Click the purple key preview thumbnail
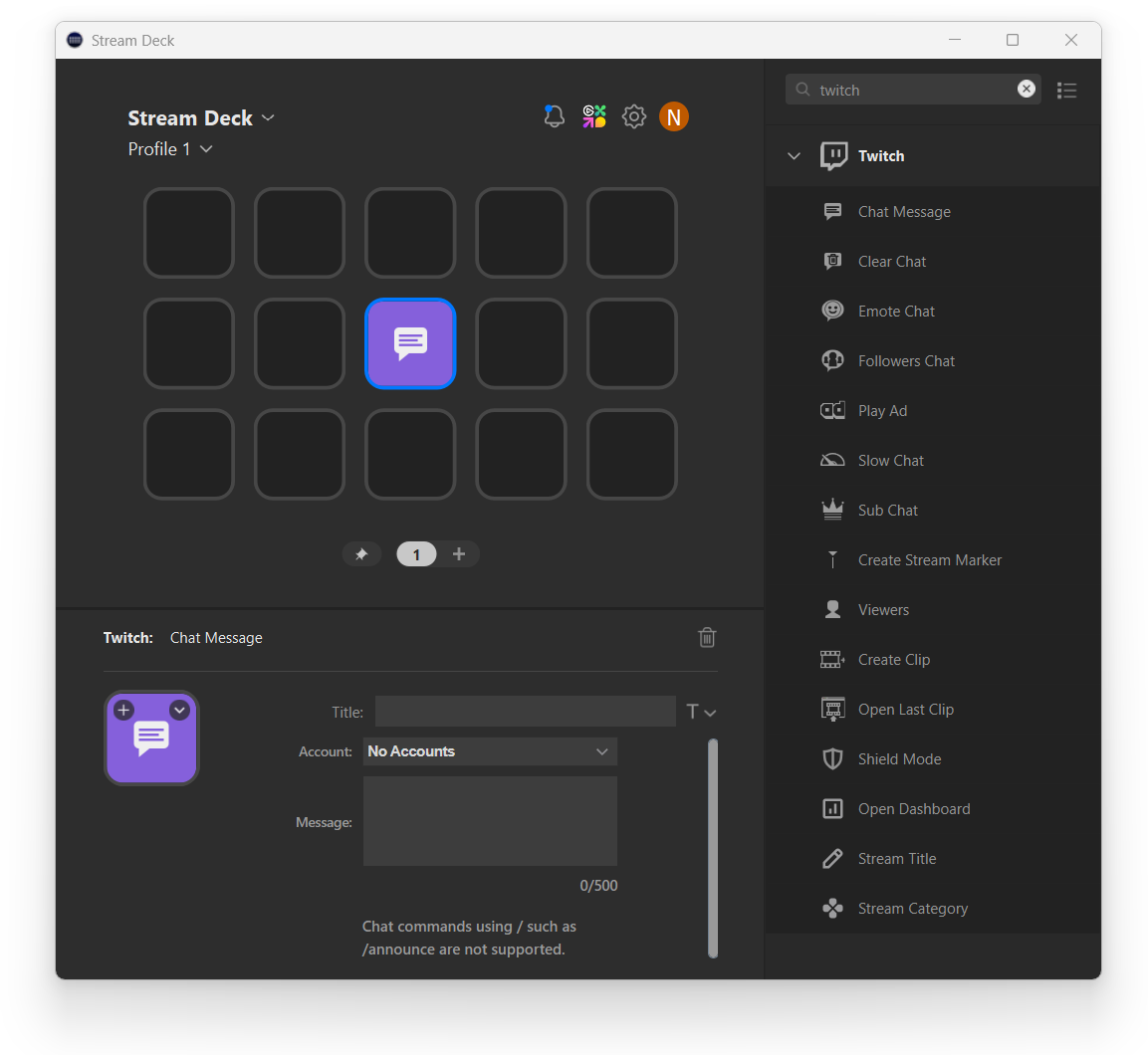1148x1055 pixels. (151, 738)
